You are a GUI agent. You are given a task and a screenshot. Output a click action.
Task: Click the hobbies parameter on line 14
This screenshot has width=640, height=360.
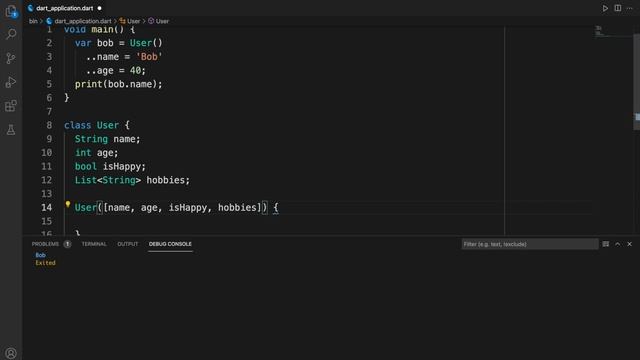pos(237,207)
